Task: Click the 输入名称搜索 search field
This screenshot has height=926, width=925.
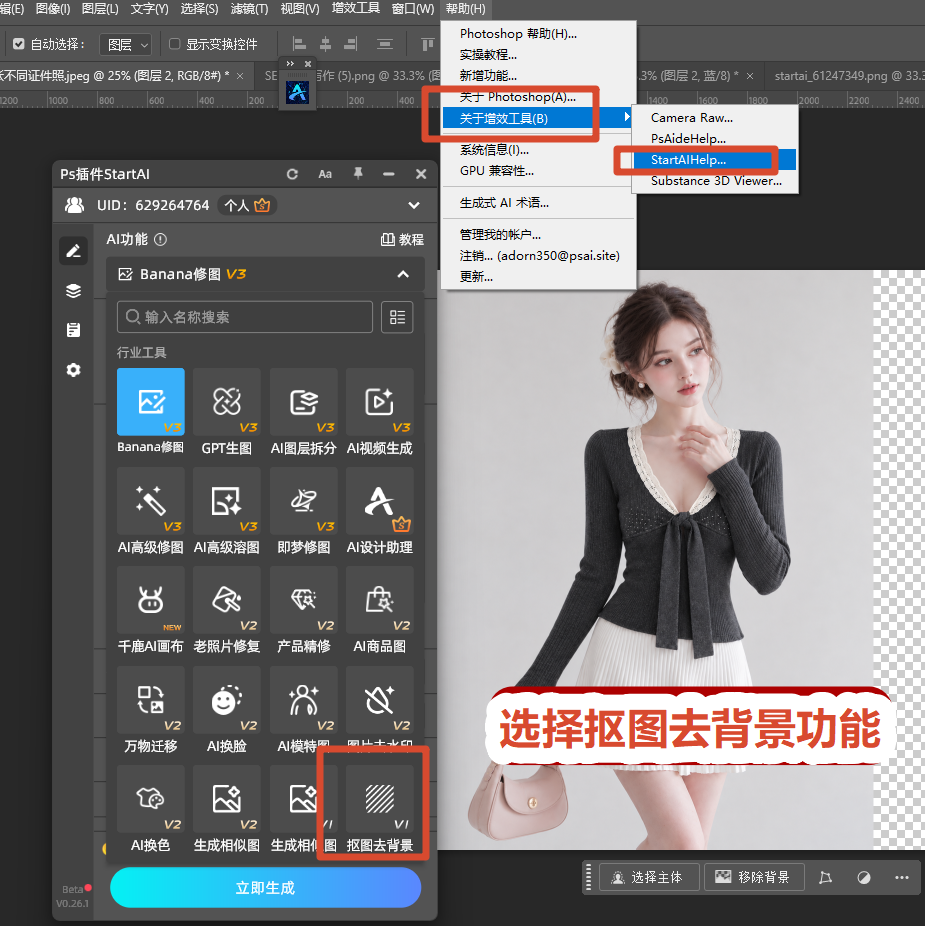Action: pos(245,317)
